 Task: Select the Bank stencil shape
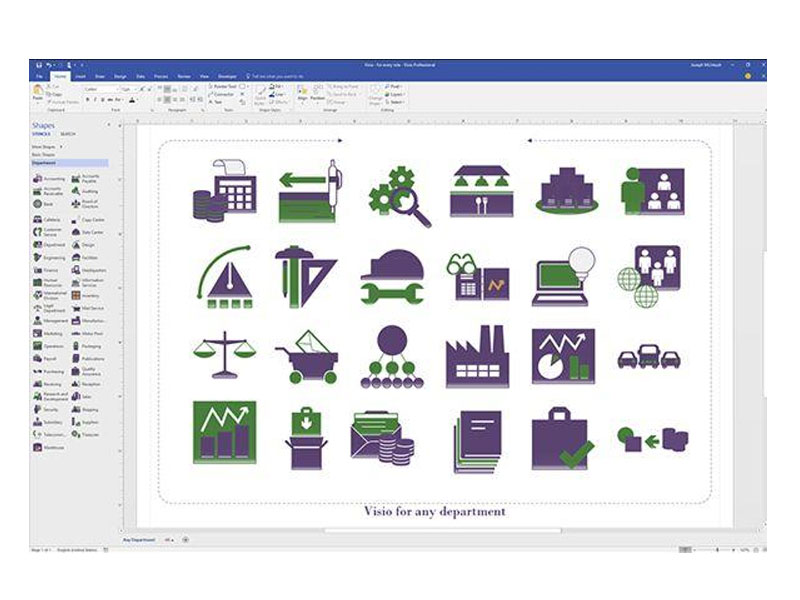coord(43,204)
